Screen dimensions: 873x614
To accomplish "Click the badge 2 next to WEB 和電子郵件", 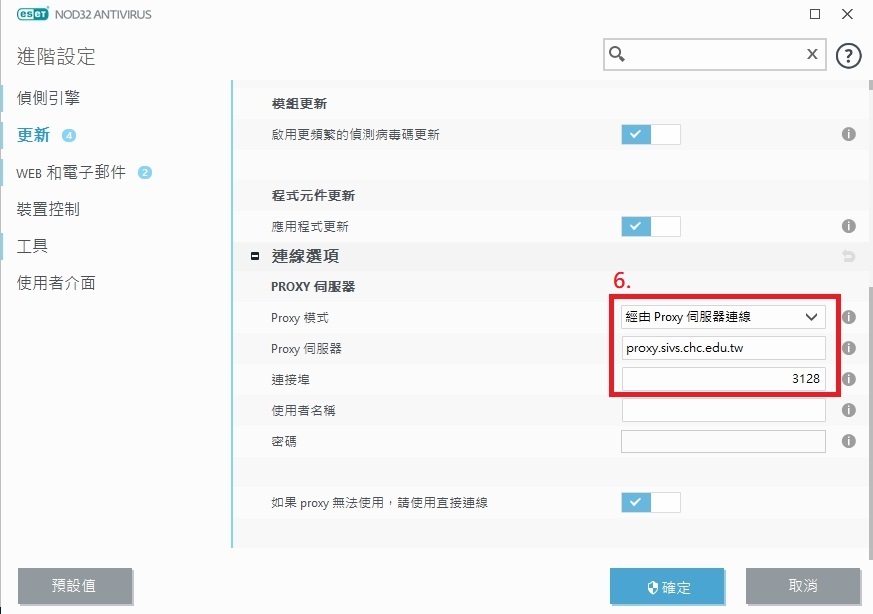I will coord(145,173).
